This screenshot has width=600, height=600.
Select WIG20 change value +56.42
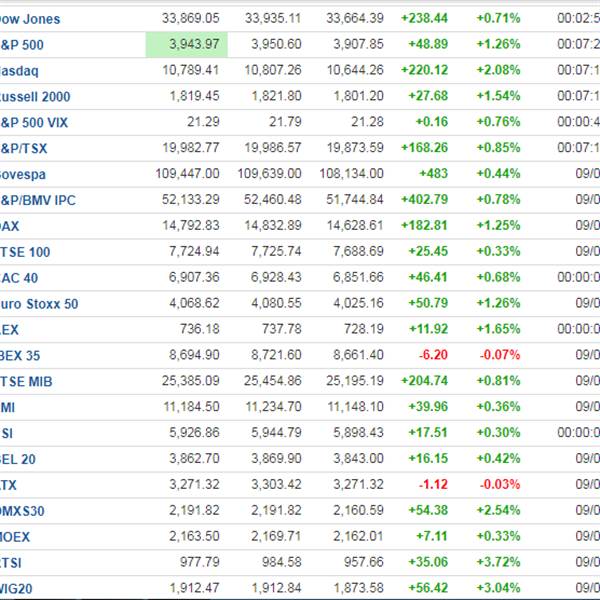(428, 588)
